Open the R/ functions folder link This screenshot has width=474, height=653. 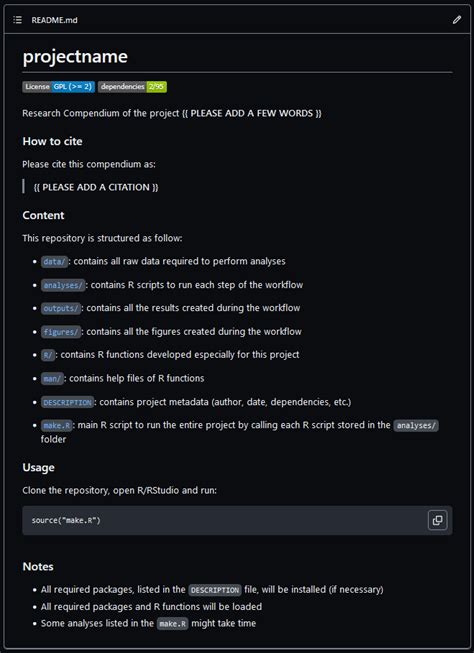click(x=48, y=355)
